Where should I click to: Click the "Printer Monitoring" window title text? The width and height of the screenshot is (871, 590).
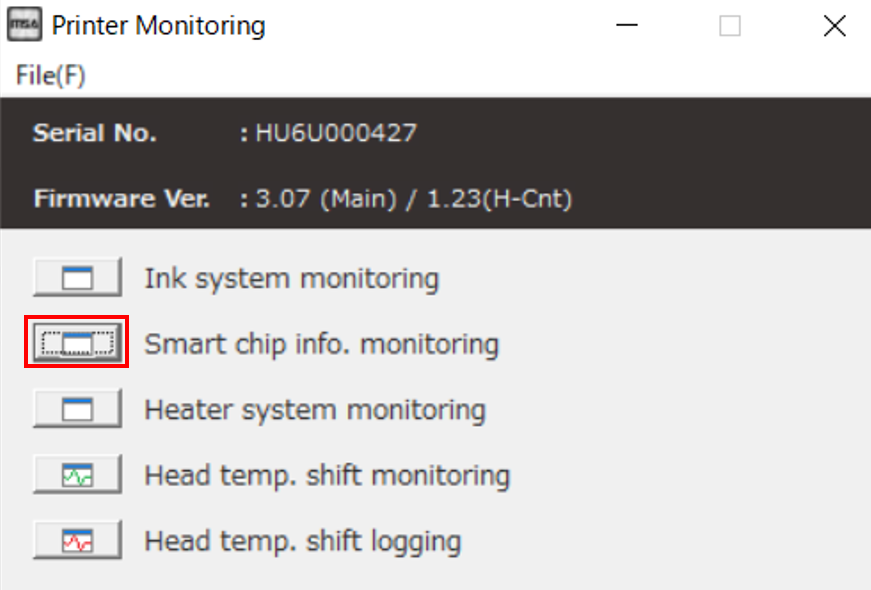pyautogui.click(x=158, y=26)
